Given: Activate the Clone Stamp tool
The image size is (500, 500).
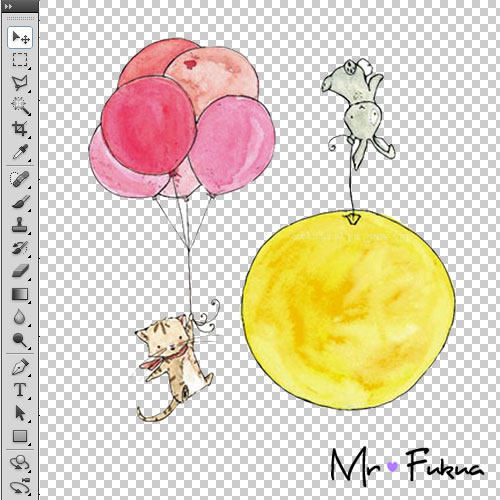Looking at the screenshot, I should pos(20,225).
